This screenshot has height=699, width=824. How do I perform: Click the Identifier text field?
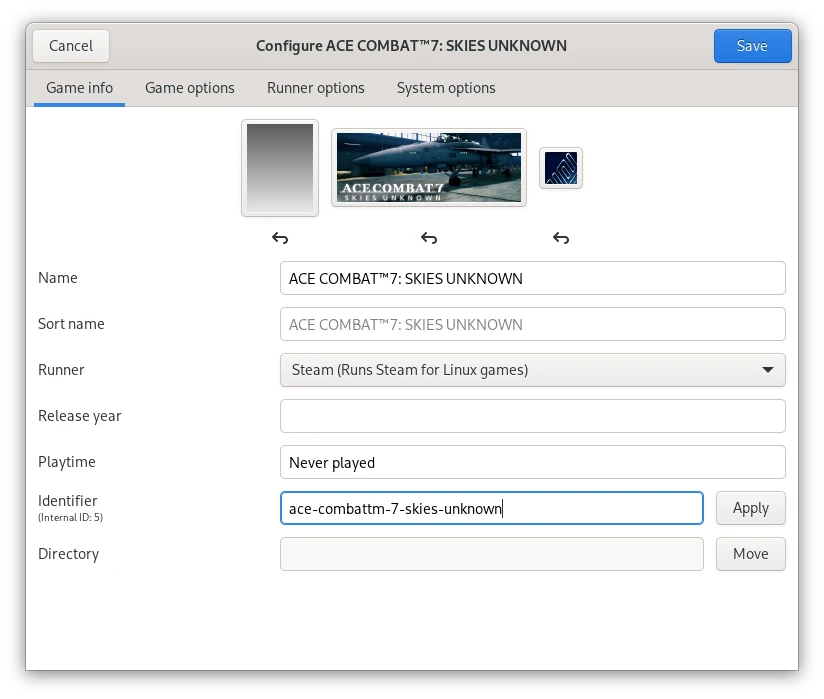tap(491, 508)
